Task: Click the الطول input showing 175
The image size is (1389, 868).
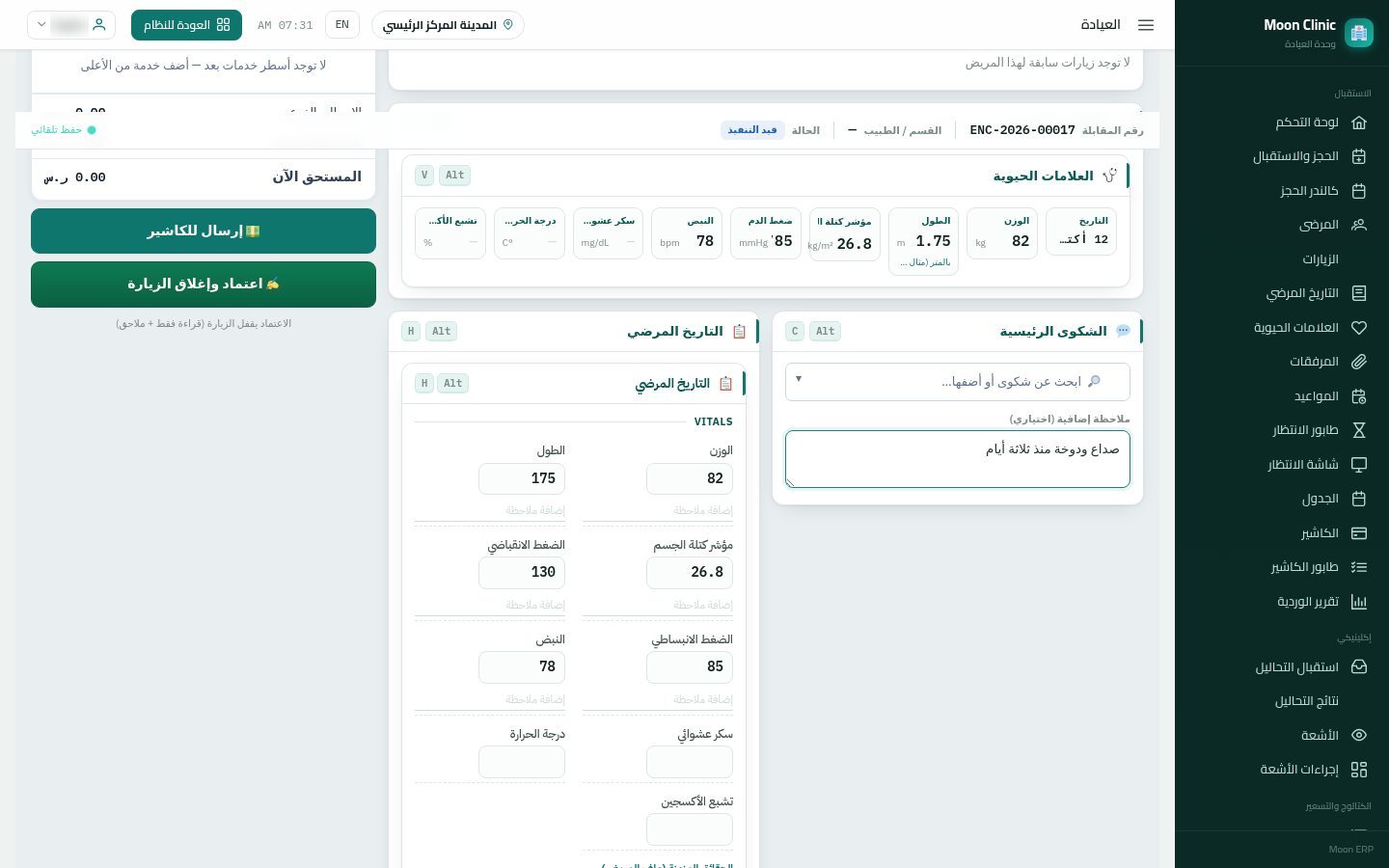Action: coord(522,478)
